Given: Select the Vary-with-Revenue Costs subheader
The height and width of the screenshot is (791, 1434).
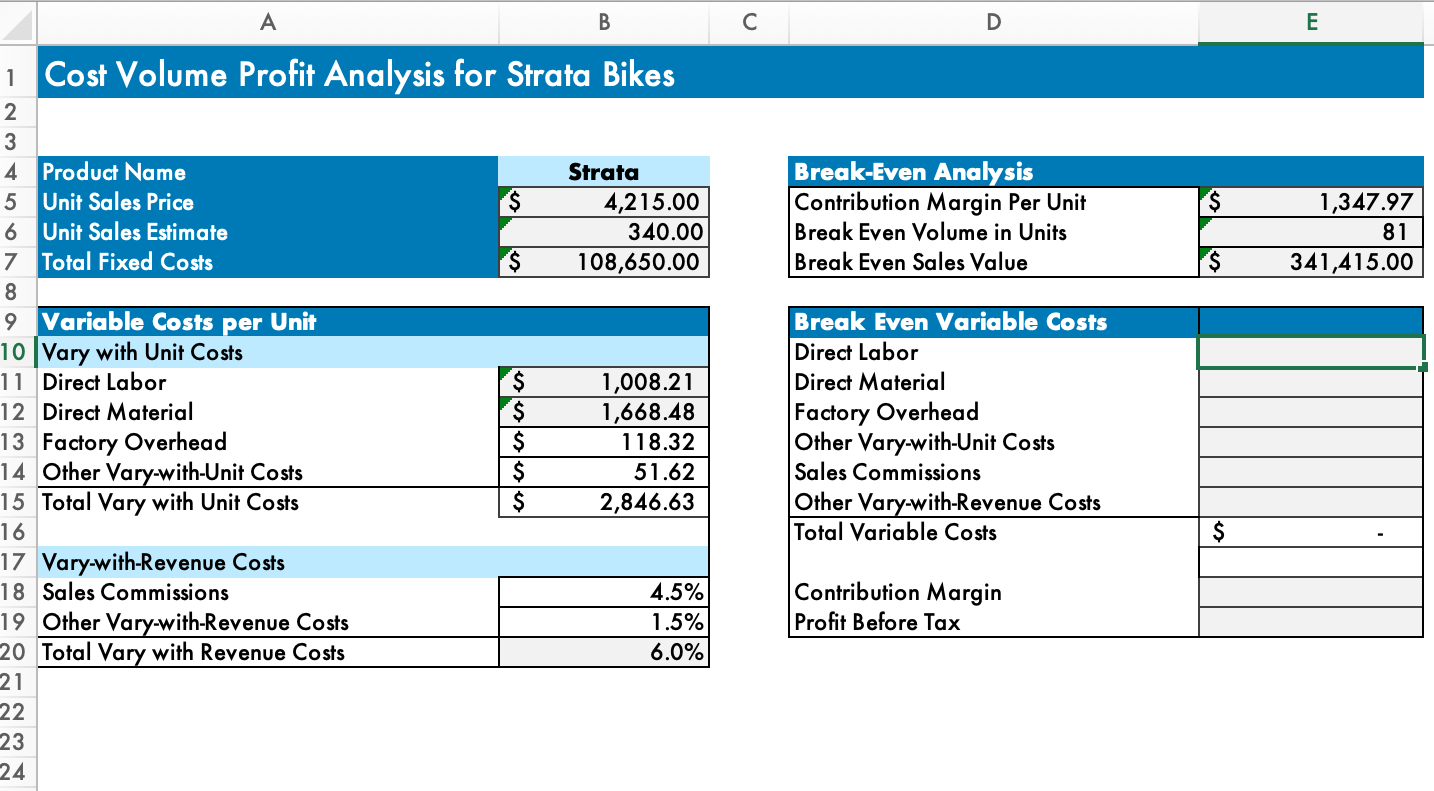Looking at the screenshot, I should pyautogui.click(x=373, y=562).
